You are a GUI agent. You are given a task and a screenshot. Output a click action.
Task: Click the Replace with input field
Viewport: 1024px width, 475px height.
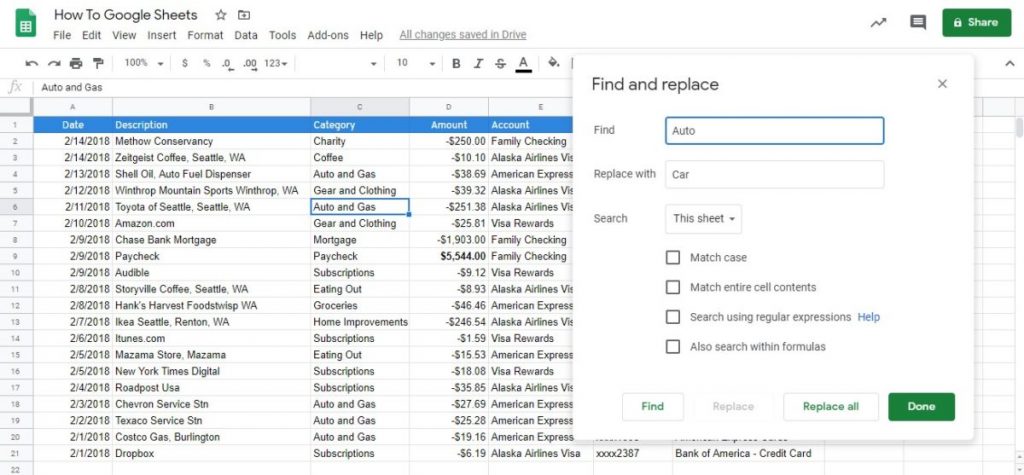(x=774, y=174)
